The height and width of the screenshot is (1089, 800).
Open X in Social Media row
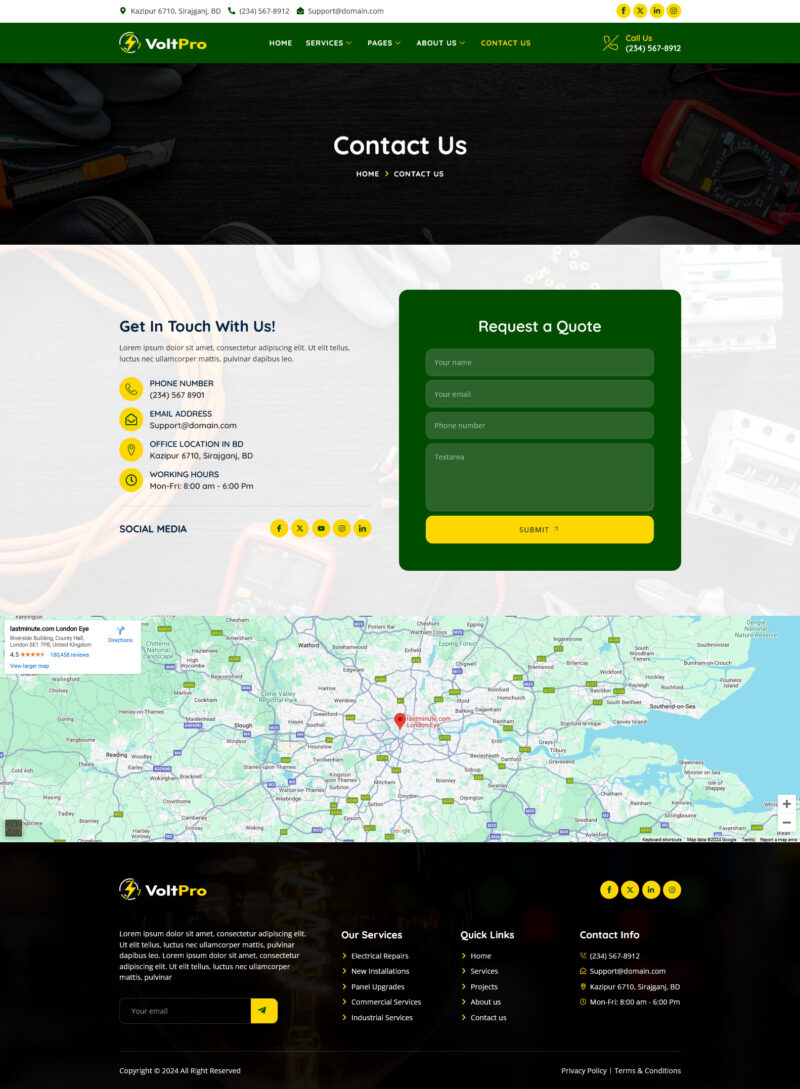pyautogui.click(x=300, y=529)
